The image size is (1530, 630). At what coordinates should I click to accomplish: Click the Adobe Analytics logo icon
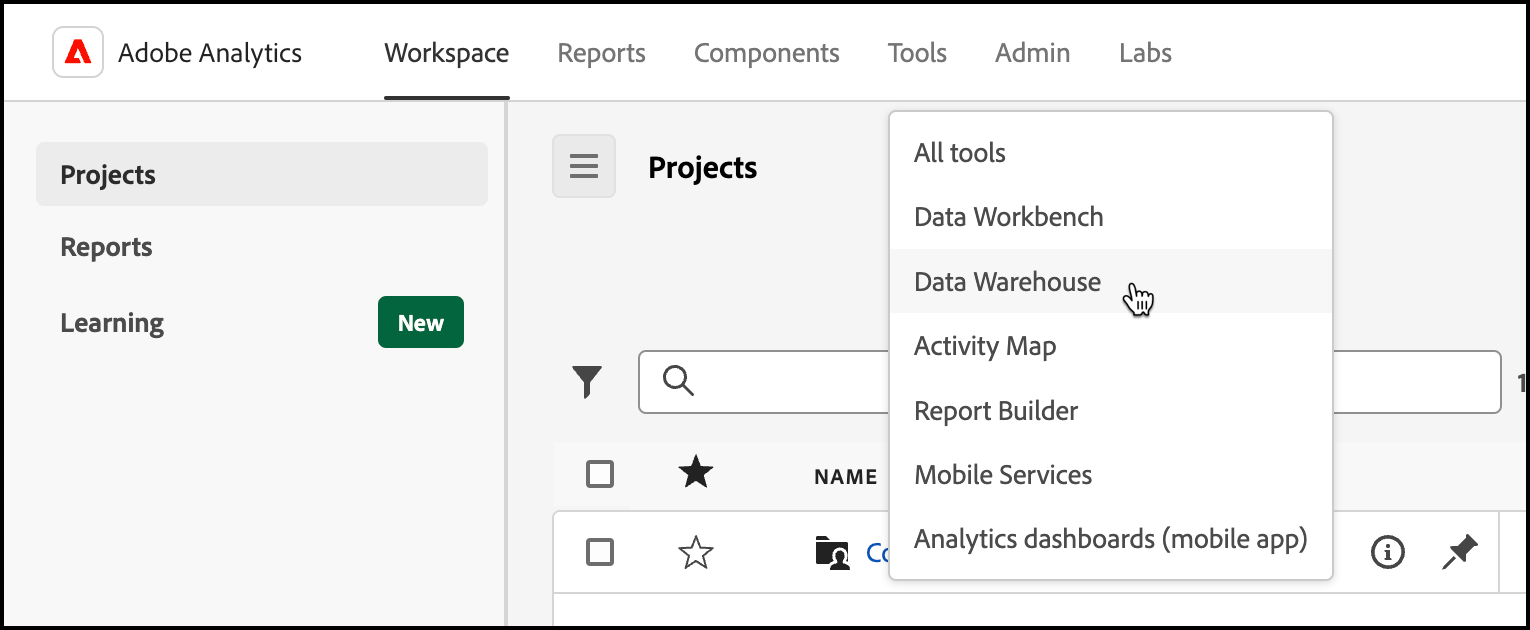(78, 52)
